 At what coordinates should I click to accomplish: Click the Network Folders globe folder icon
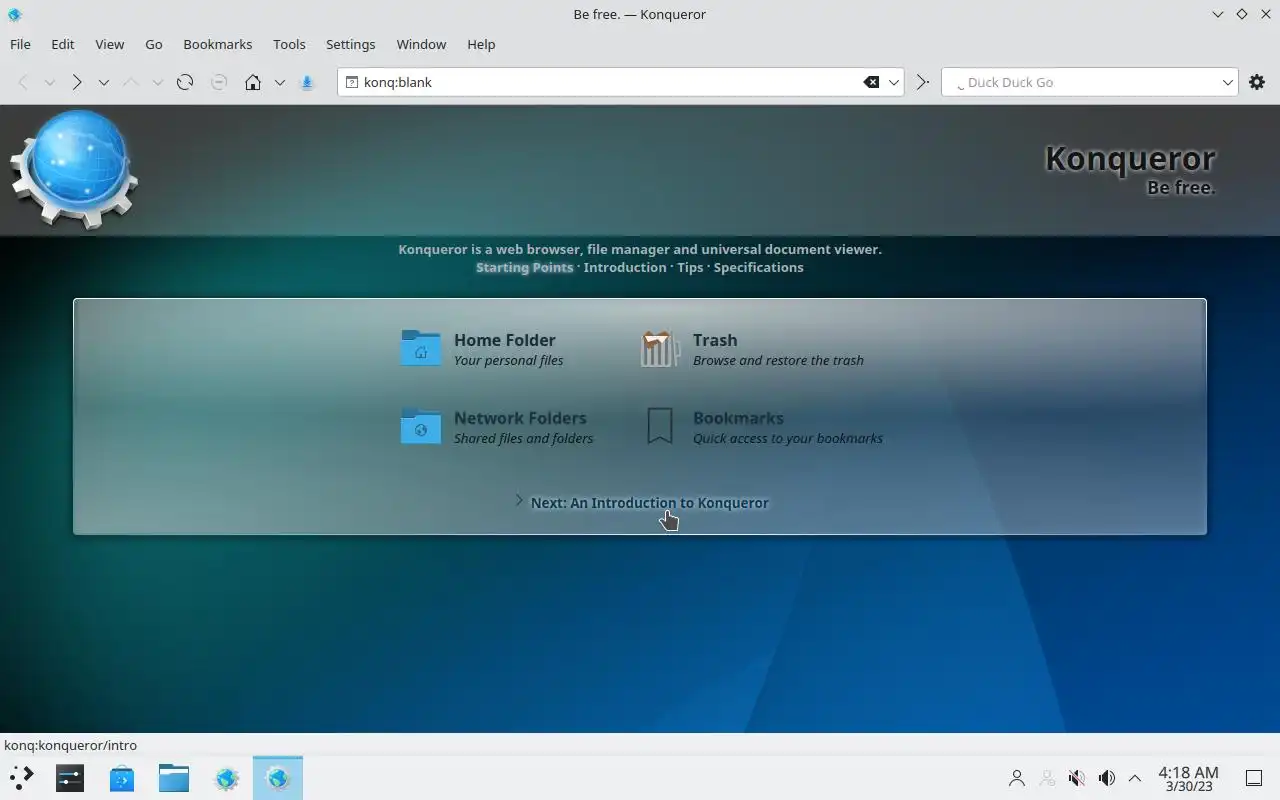(x=421, y=426)
